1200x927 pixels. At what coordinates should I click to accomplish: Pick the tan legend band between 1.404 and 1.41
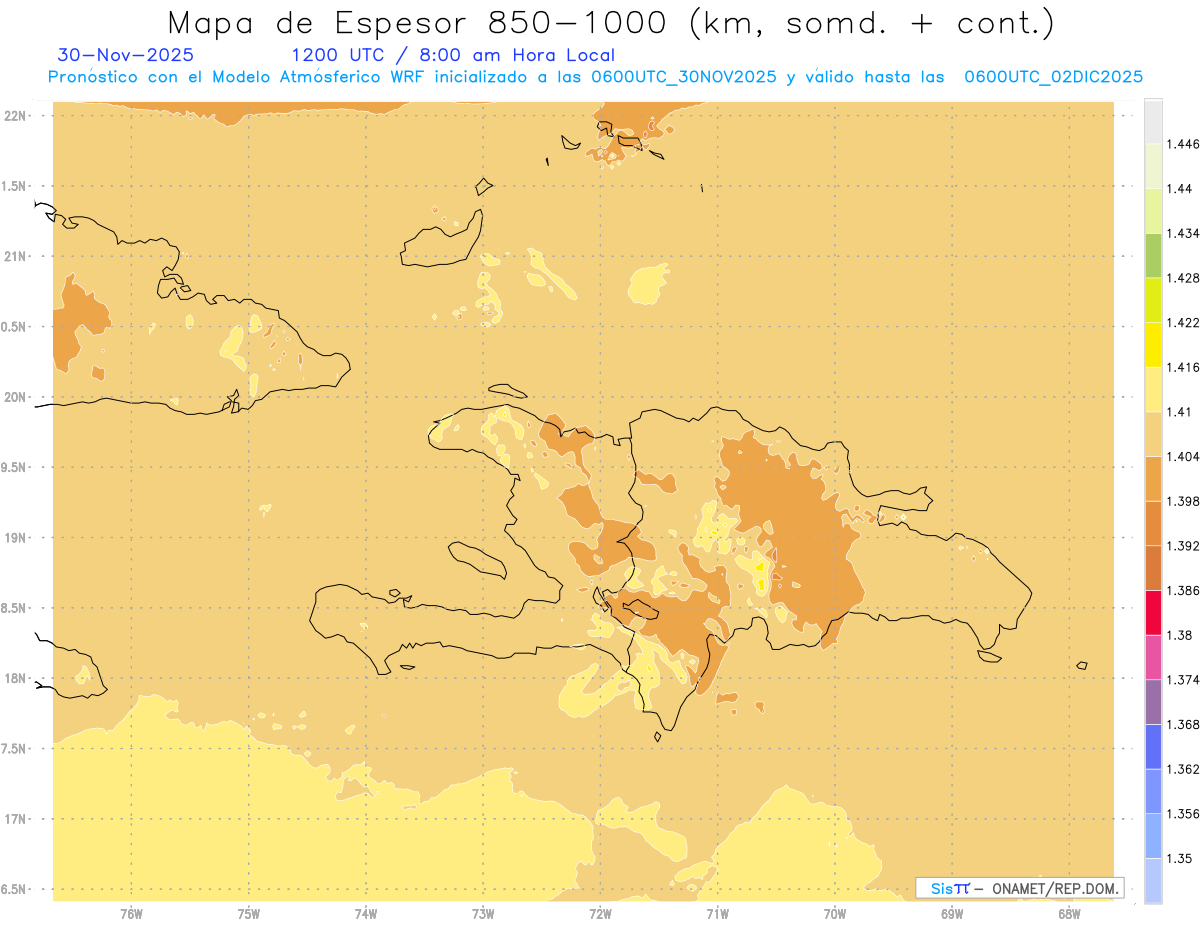(x=1153, y=433)
